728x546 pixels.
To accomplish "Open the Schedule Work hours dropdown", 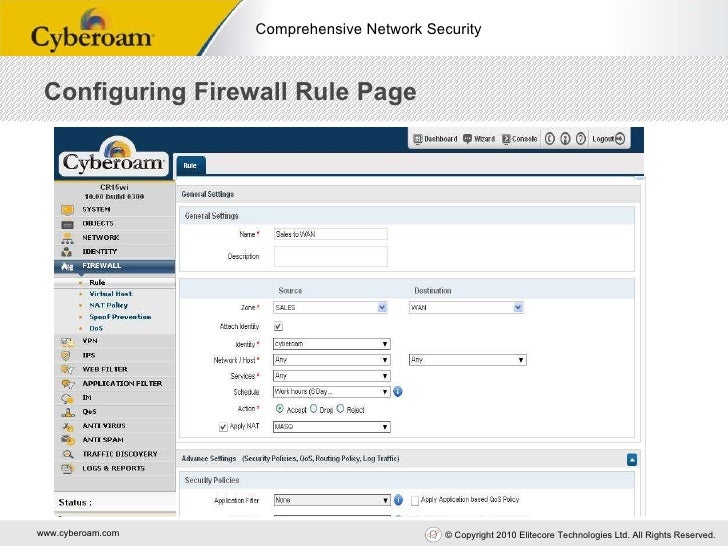I will [332, 392].
